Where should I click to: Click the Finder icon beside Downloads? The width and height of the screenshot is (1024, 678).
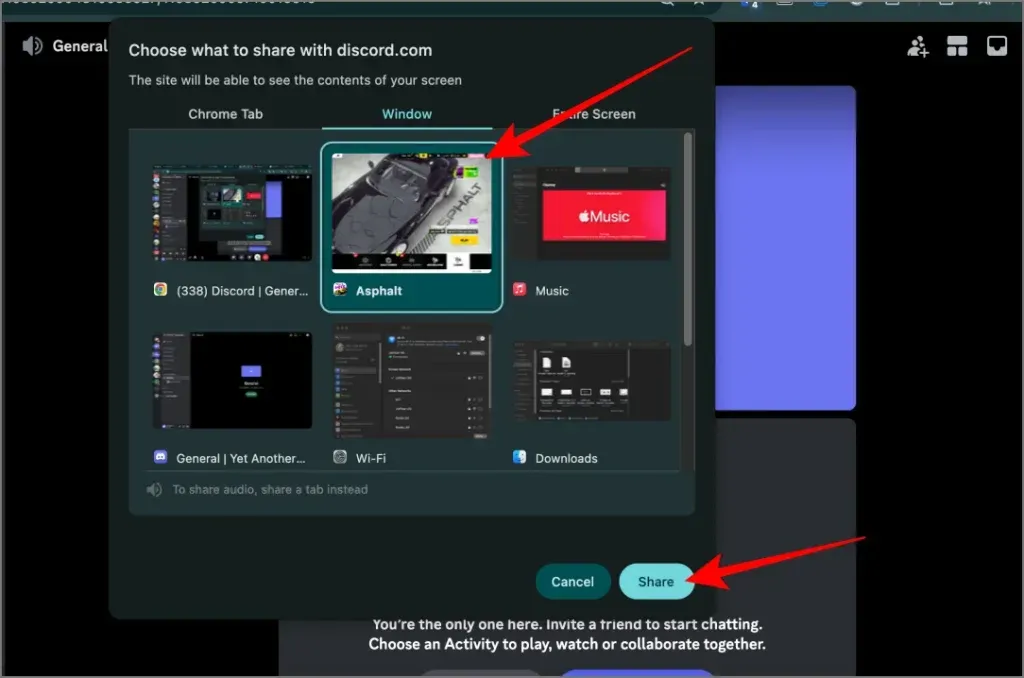click(x=519, y=457)
